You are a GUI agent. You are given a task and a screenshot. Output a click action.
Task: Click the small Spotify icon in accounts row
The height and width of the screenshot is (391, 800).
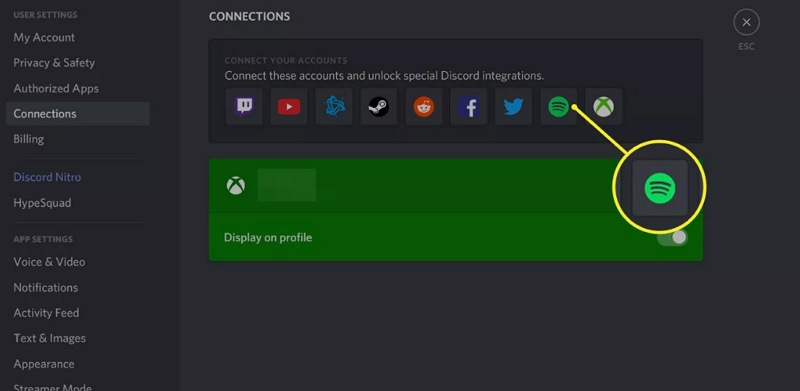559,107
